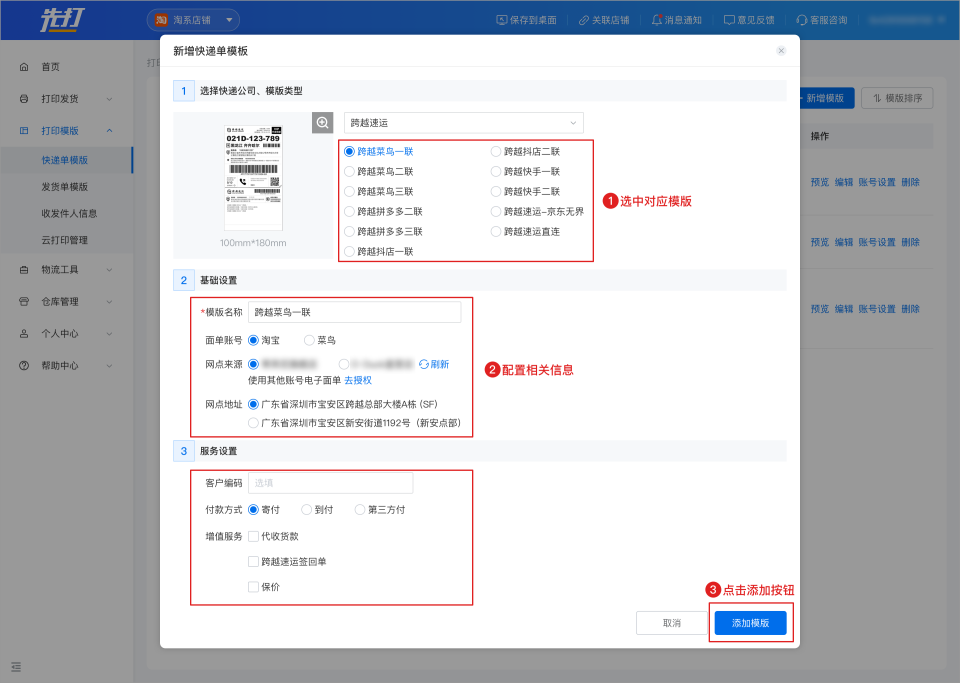Click 关联店铺 link icon in header
The image size is (960, 683).
point(584,20)
